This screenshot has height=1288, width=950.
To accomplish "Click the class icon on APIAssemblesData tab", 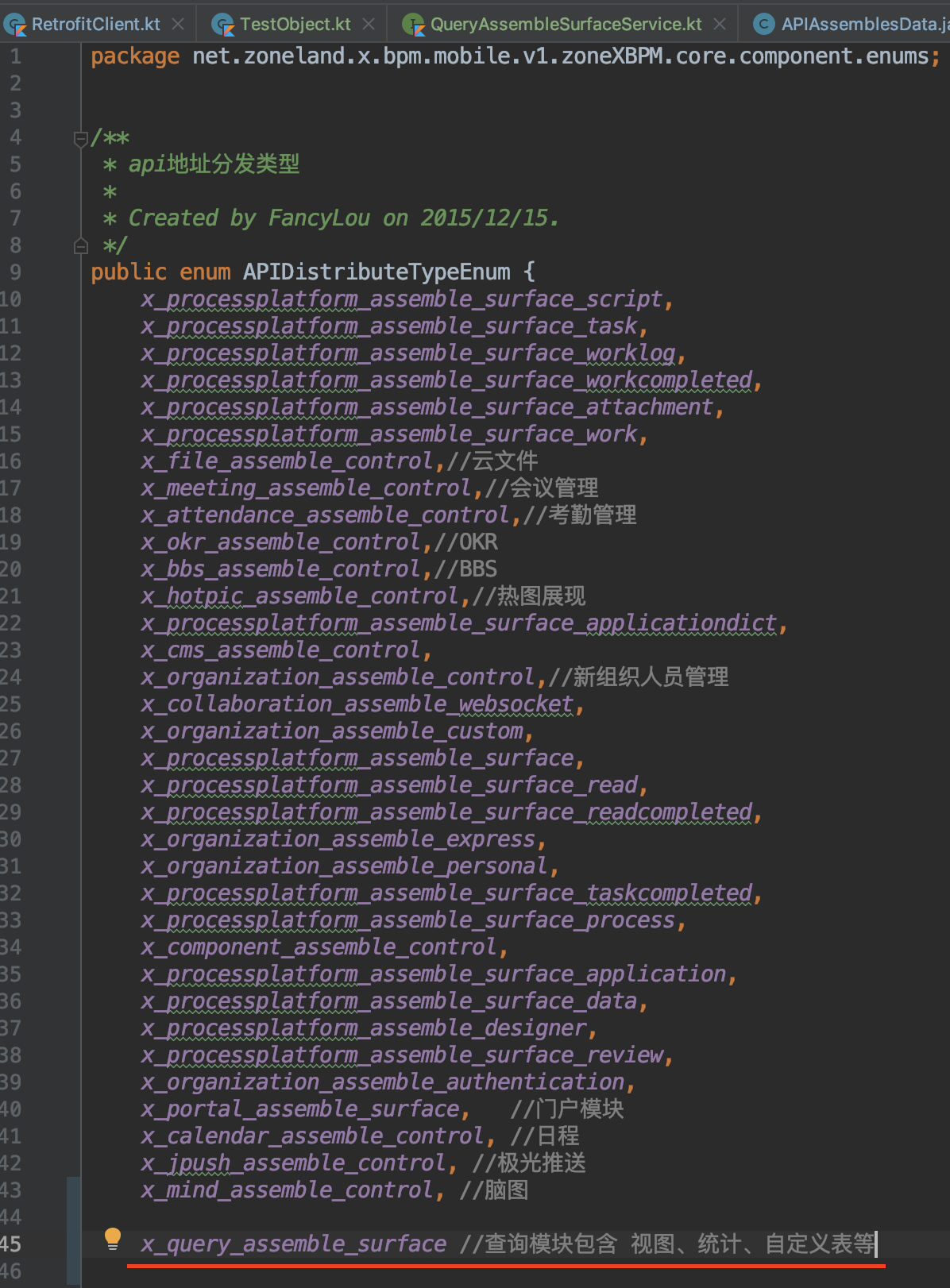I will click(x=763, y=25).
